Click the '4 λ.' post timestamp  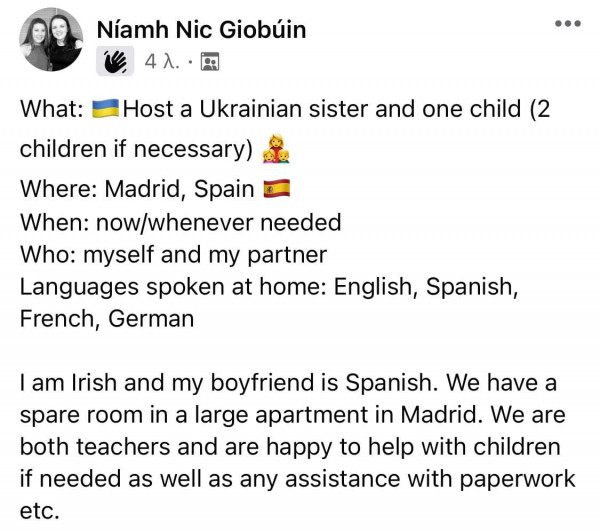162,63
